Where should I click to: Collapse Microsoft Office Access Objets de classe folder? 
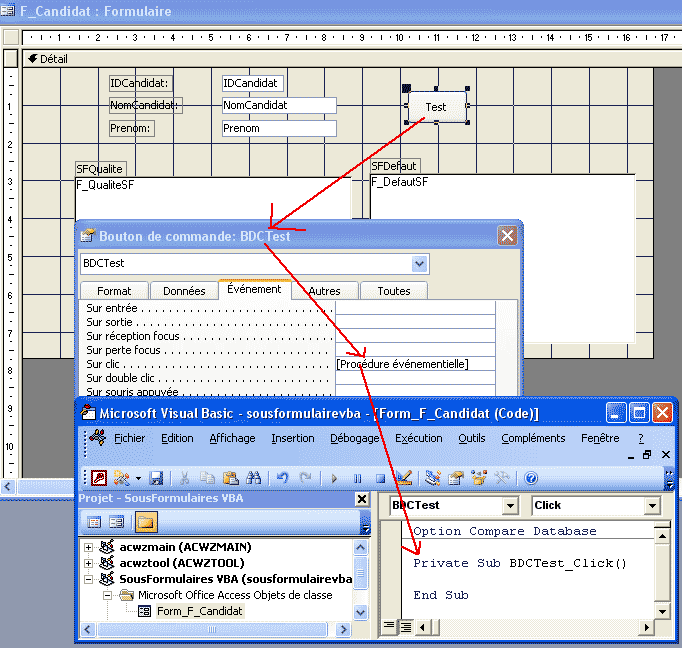click(107, 595)
